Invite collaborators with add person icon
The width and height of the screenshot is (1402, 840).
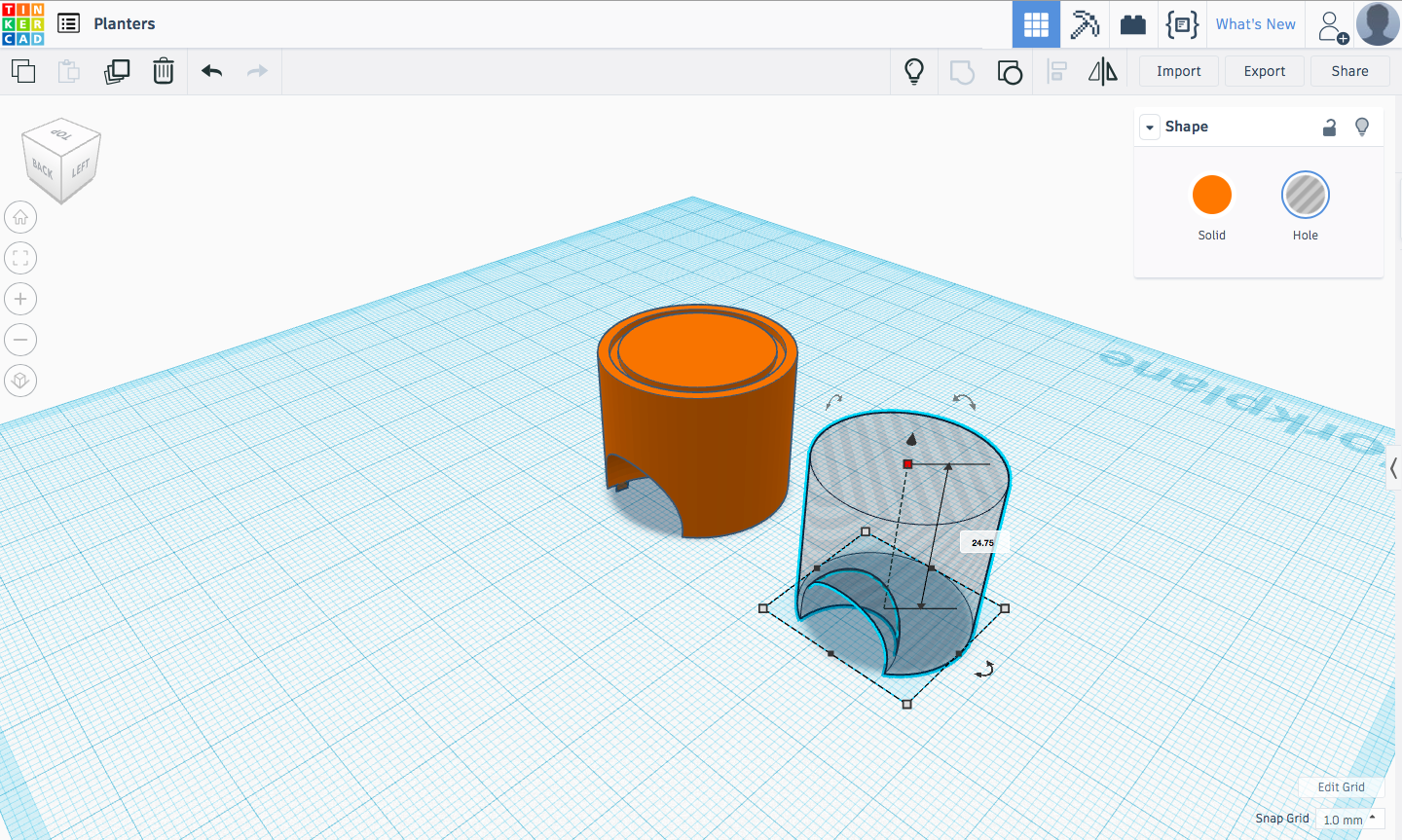(1332, 26)
